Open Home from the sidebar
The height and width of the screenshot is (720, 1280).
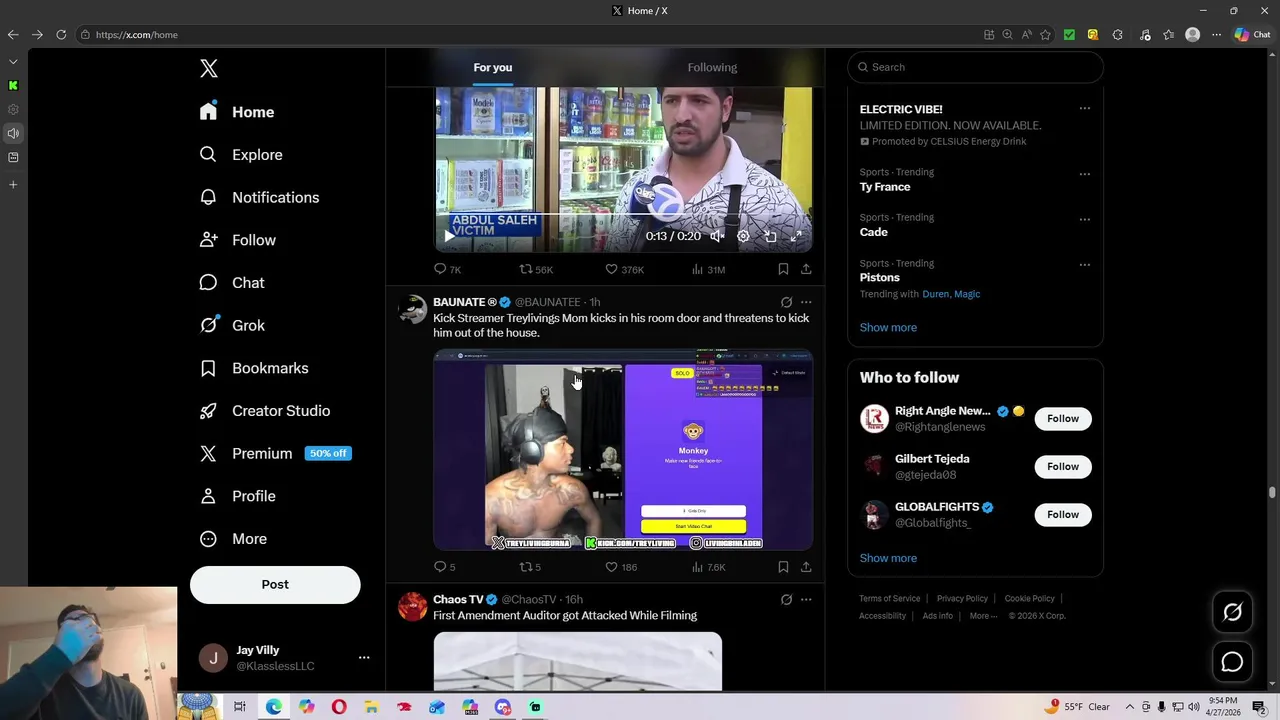[x=237, y=112]
